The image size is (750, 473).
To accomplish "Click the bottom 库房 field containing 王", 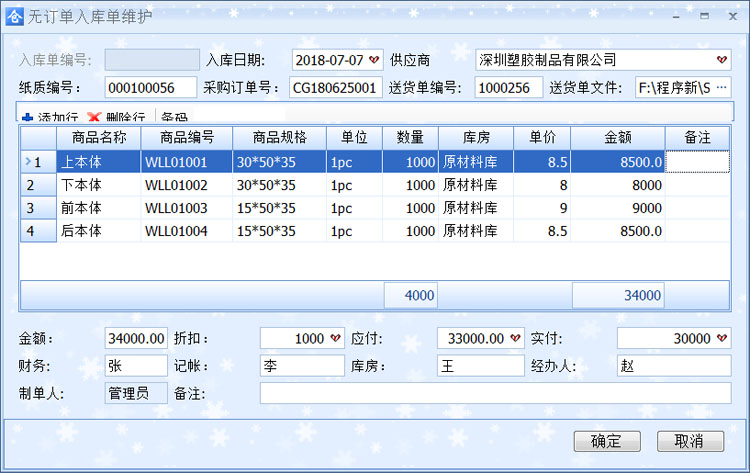I will tap(481, 366).
